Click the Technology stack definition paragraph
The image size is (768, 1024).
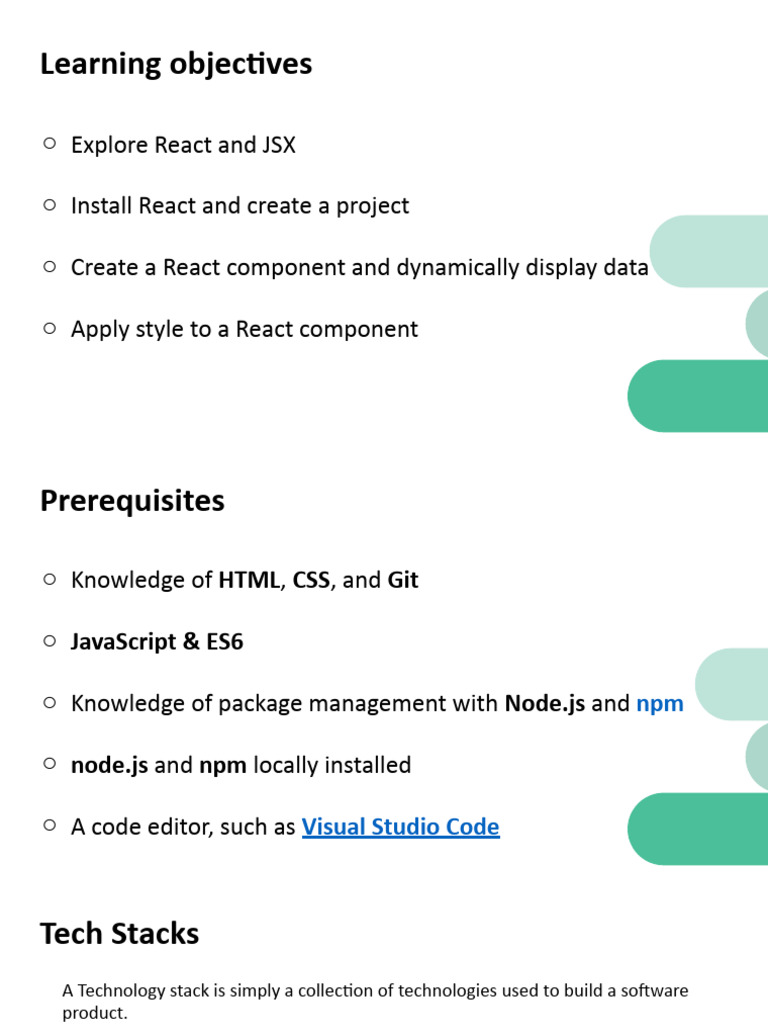click(375, 1001)
